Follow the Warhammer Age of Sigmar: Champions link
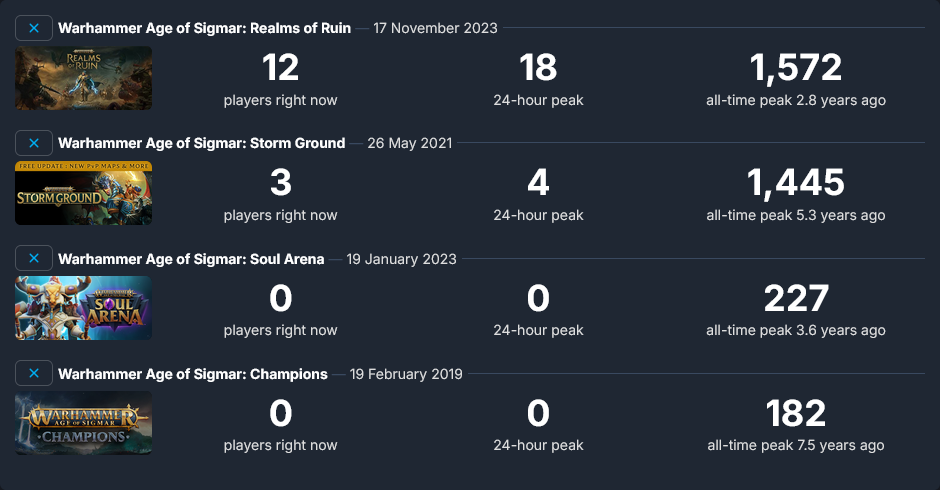940x490 pixels. 193,374
